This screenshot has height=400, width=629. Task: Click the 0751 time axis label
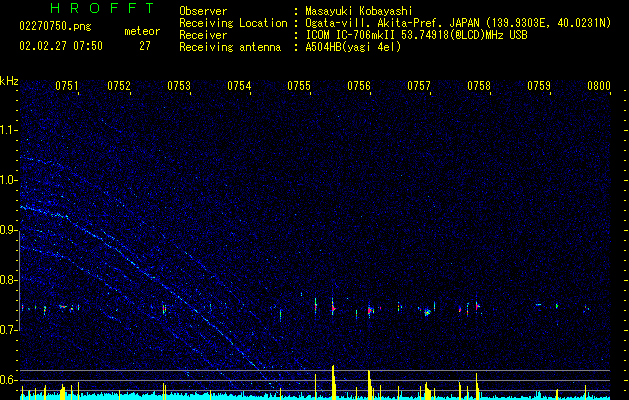[67, 86]
